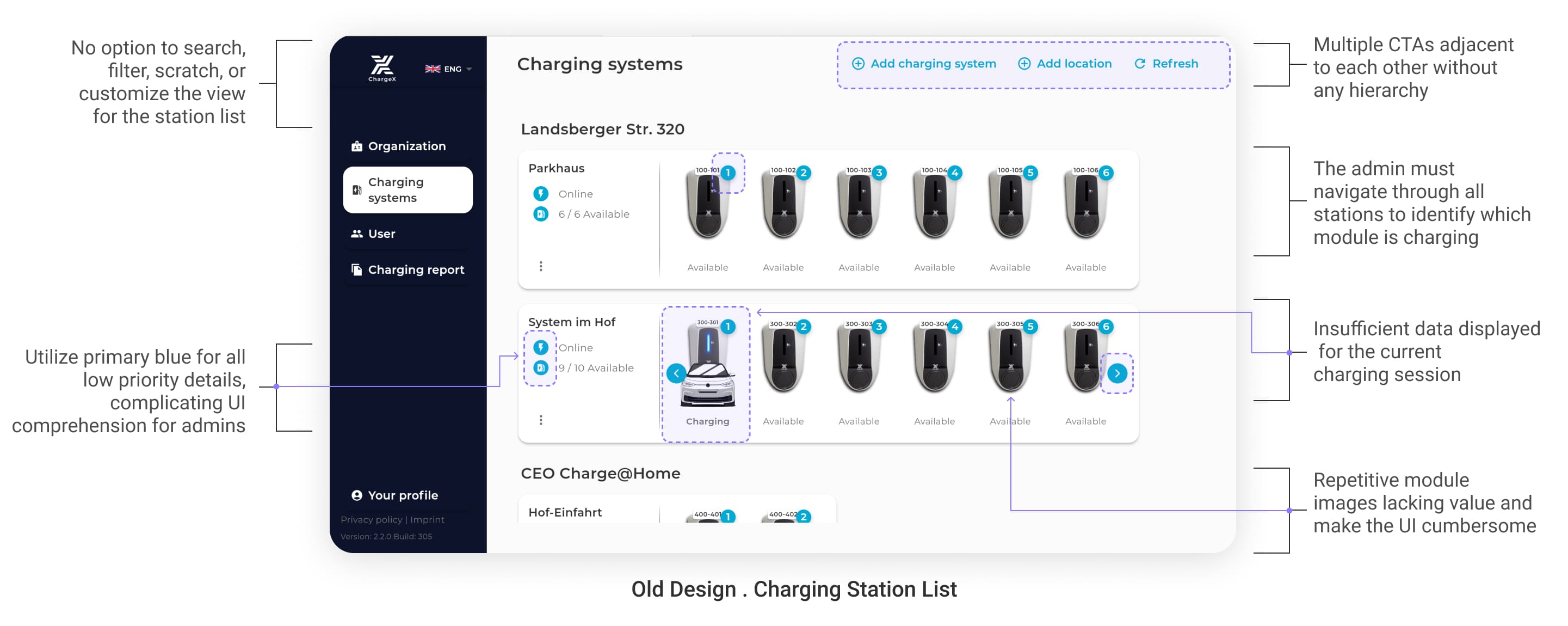
Task: Click the Add location button
Action: (x=1065, y=64)
